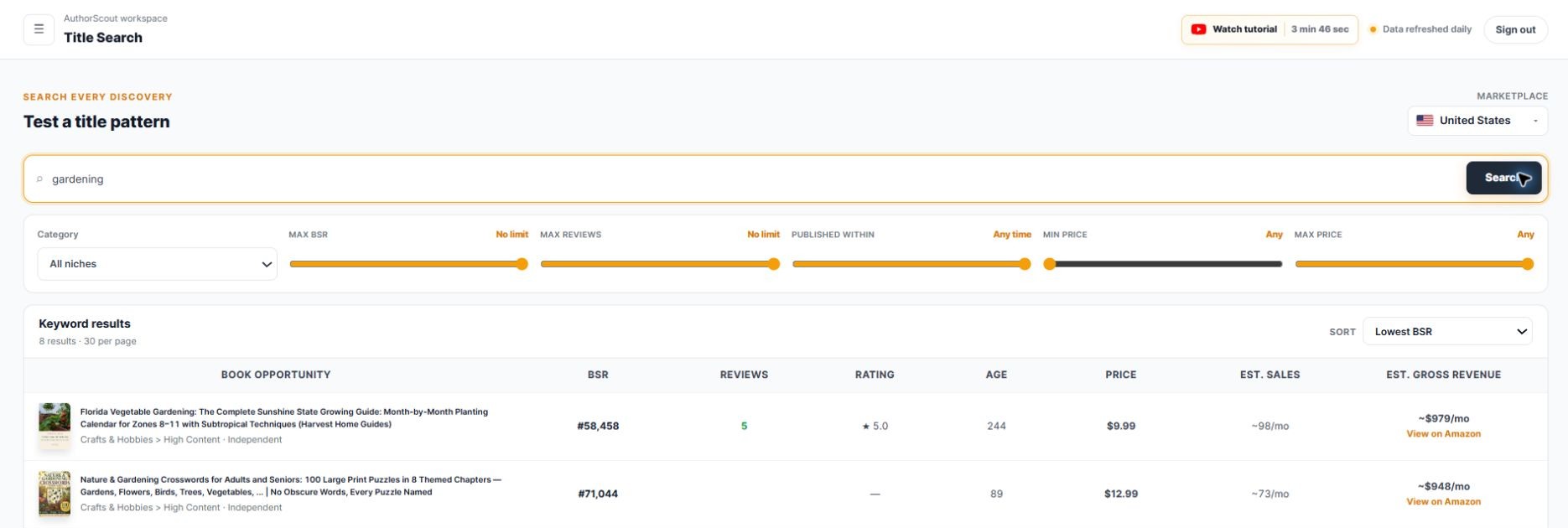The height and width of the screenshot is (528, 1568).
Task: Click the Age column header
Action: coord(996,375)
